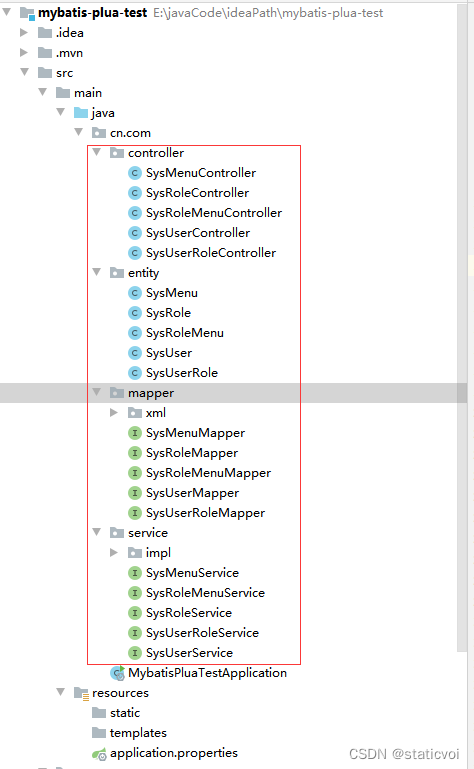Open SysRoleMenu entity file name
The image size is (474, 769).
click(184, 333)
